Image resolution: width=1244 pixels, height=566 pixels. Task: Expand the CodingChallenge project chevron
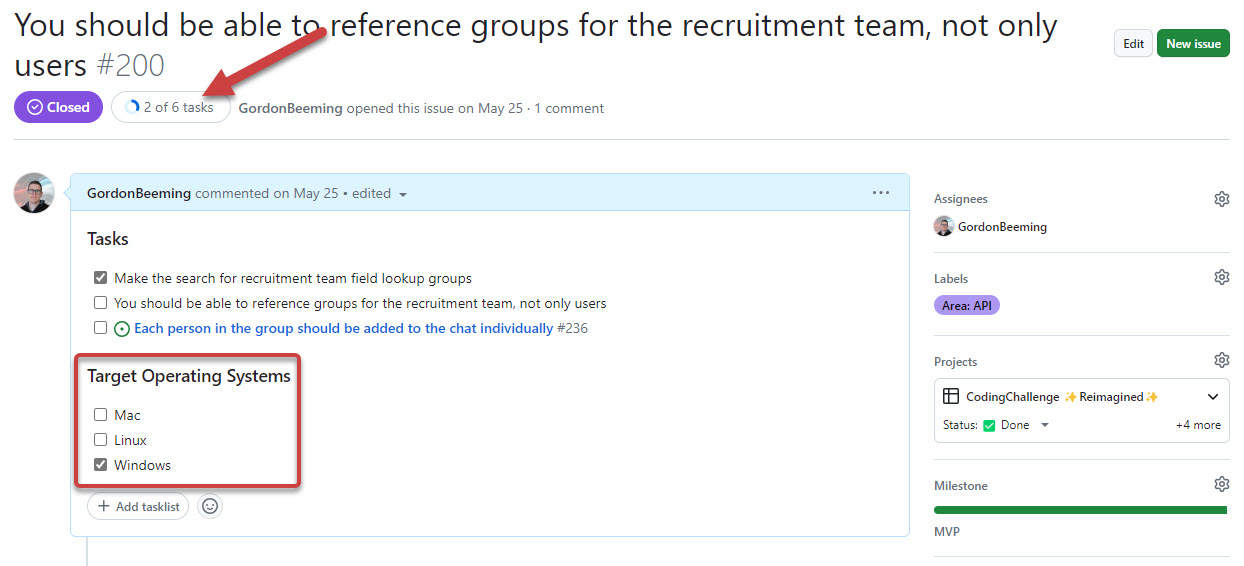[1213, 397]
